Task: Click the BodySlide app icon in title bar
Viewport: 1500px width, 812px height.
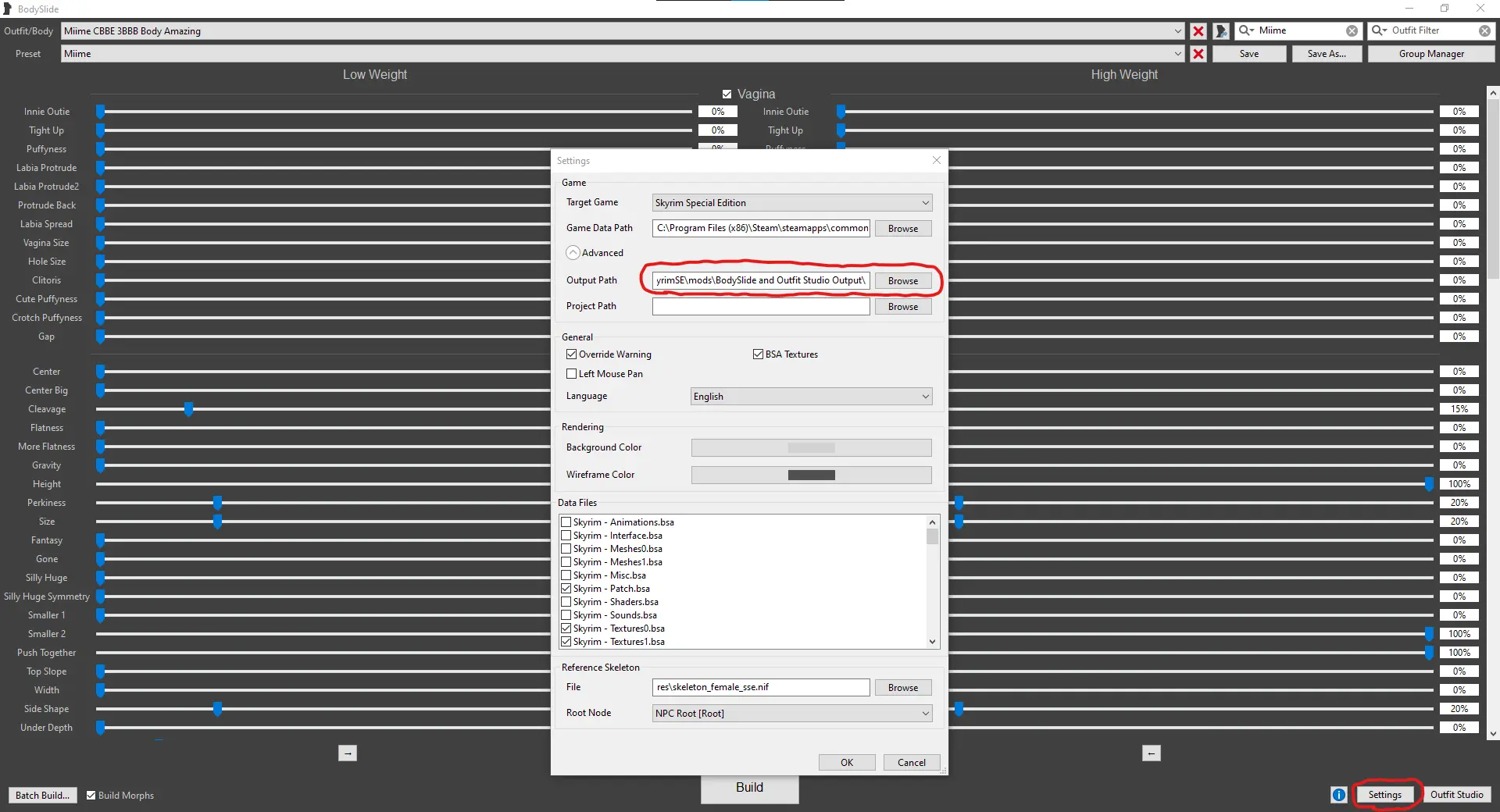Action: click(x=7, y=9)
